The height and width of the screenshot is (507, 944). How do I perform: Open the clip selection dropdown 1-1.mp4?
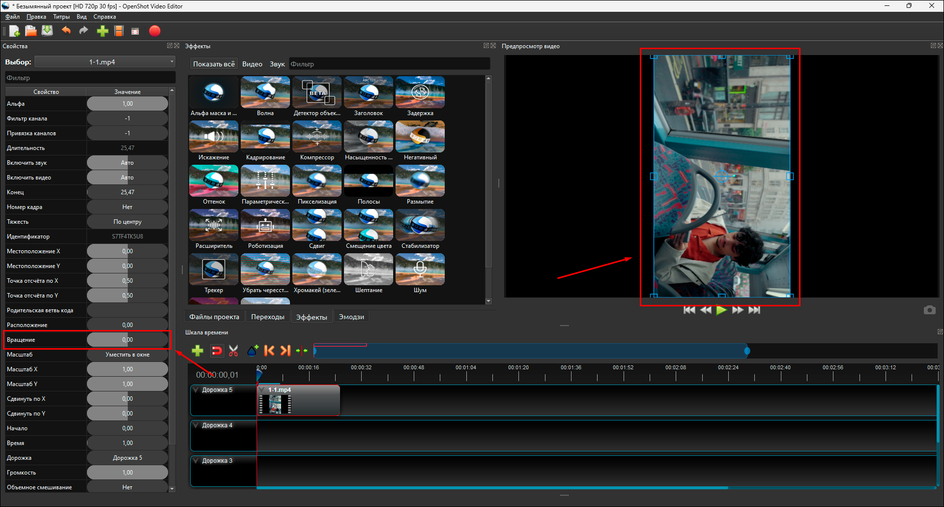[x=105, y=61]
